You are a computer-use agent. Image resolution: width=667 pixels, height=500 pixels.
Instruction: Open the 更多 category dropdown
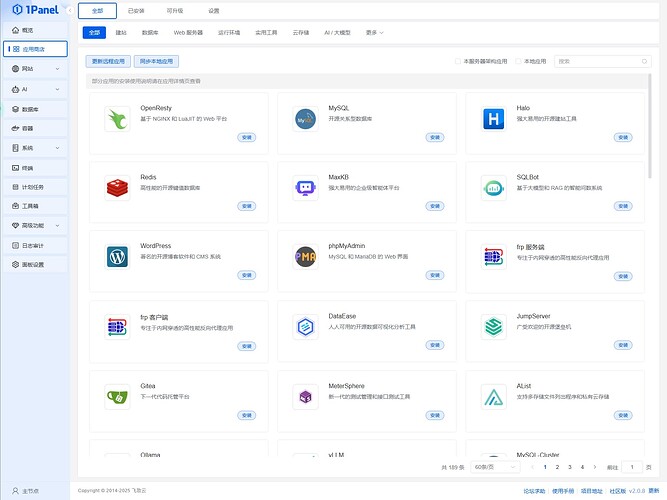pyautogui.click(x=374, y=32)
